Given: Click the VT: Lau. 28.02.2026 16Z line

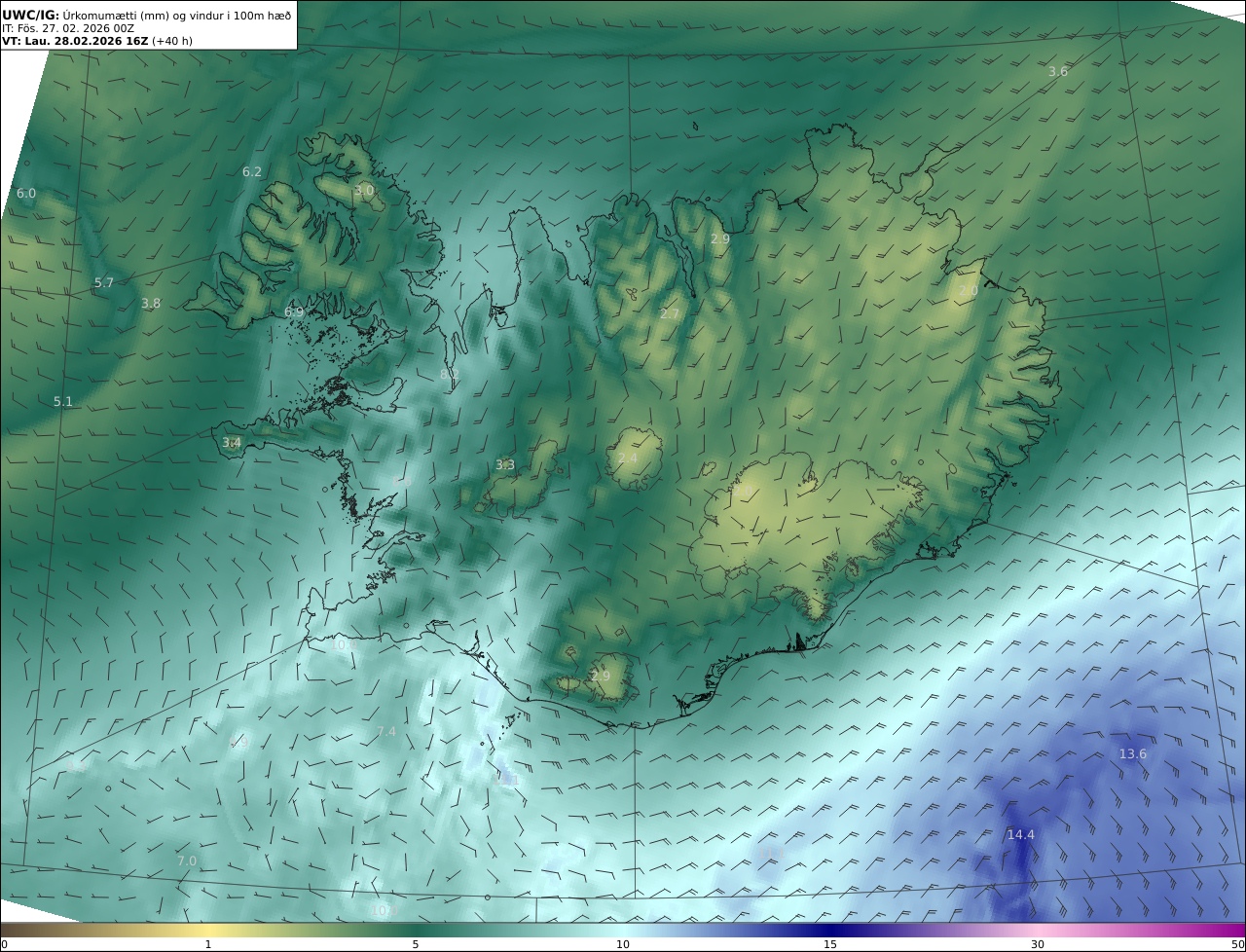Looking at the screenshot, I should click(97, 42).
